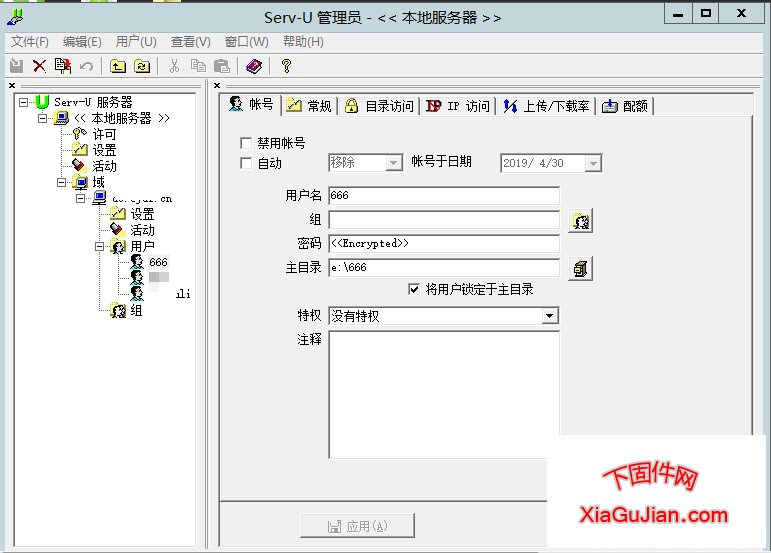Select the 用户 users node

pyautogui.click(x=143, y=246)
